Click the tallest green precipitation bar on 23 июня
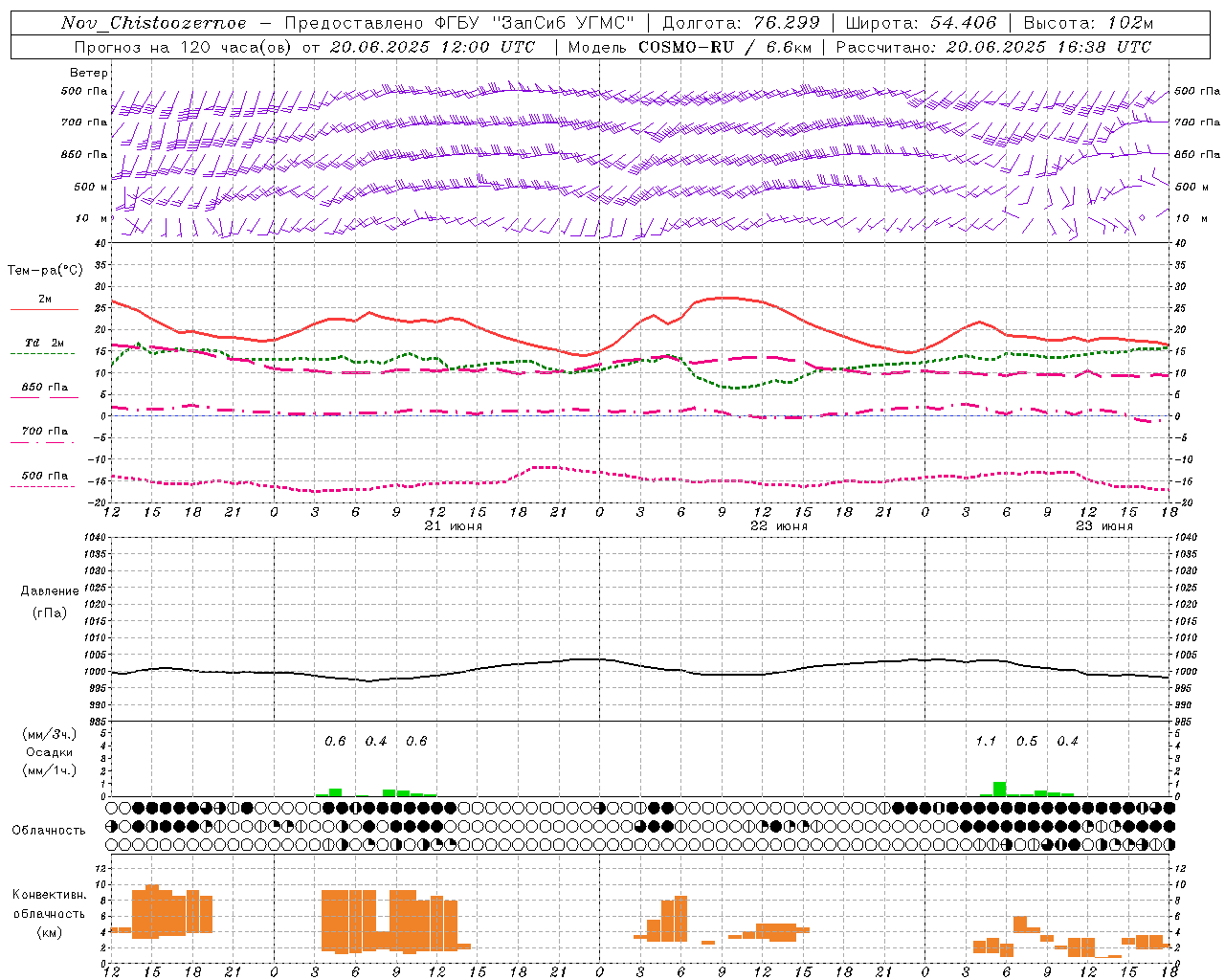The width and height of the screenshot is (1225, 980). tap(999, 790)
